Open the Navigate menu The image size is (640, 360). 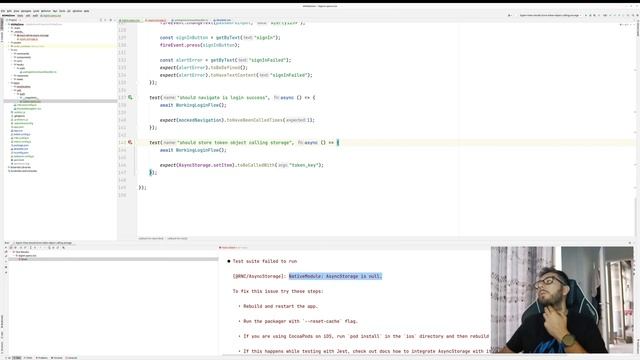coord(26,11)
